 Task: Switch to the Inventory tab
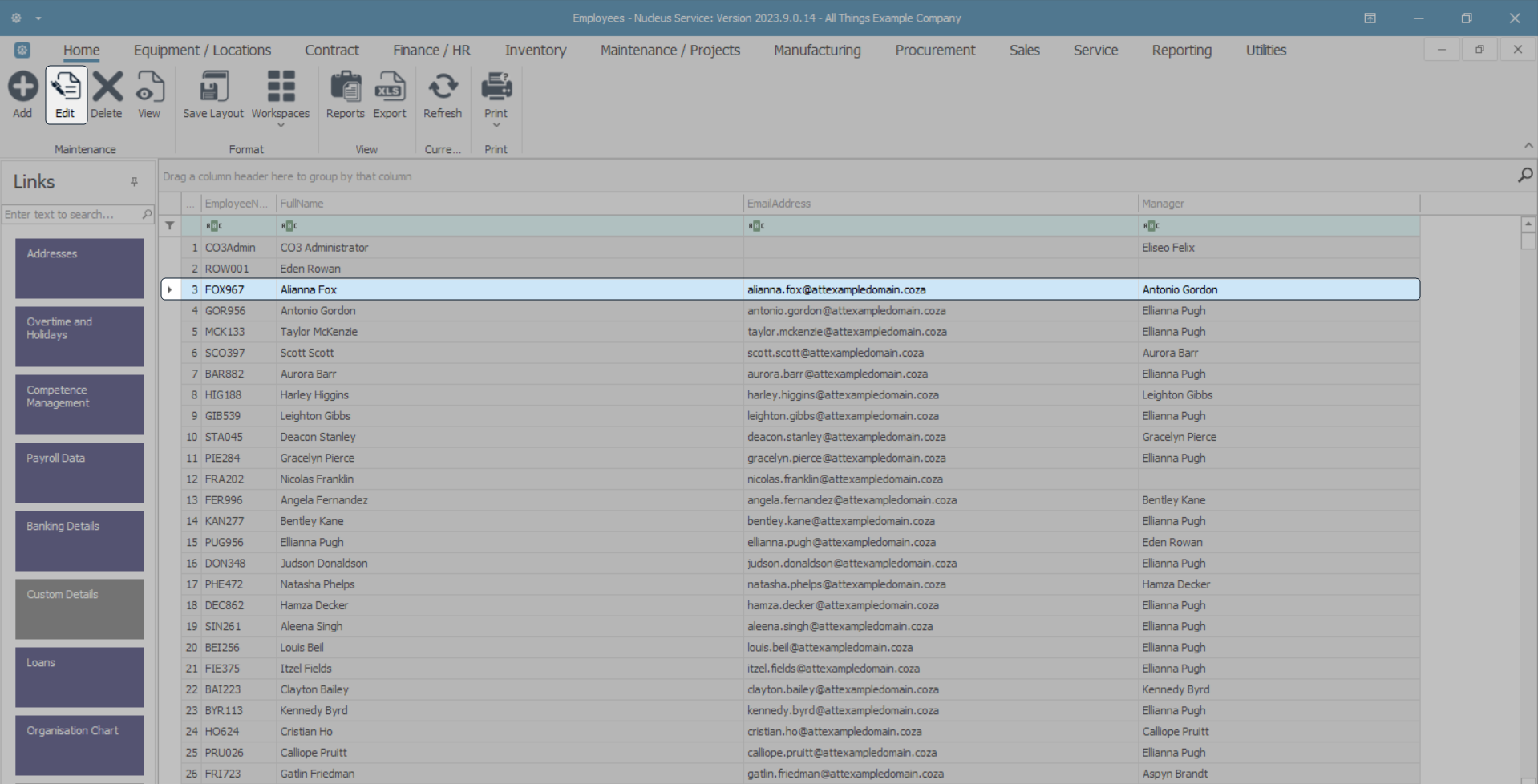tap(536, 50)
